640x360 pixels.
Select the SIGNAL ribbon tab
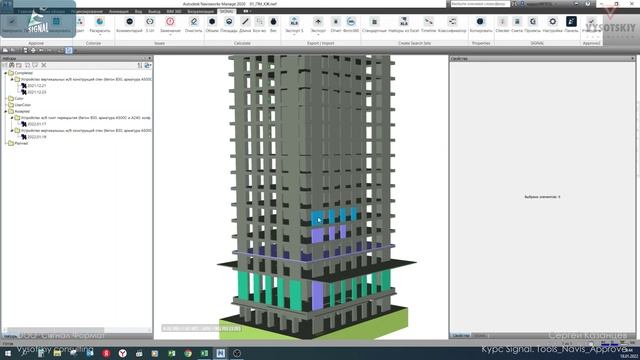(x=227, y=11)
